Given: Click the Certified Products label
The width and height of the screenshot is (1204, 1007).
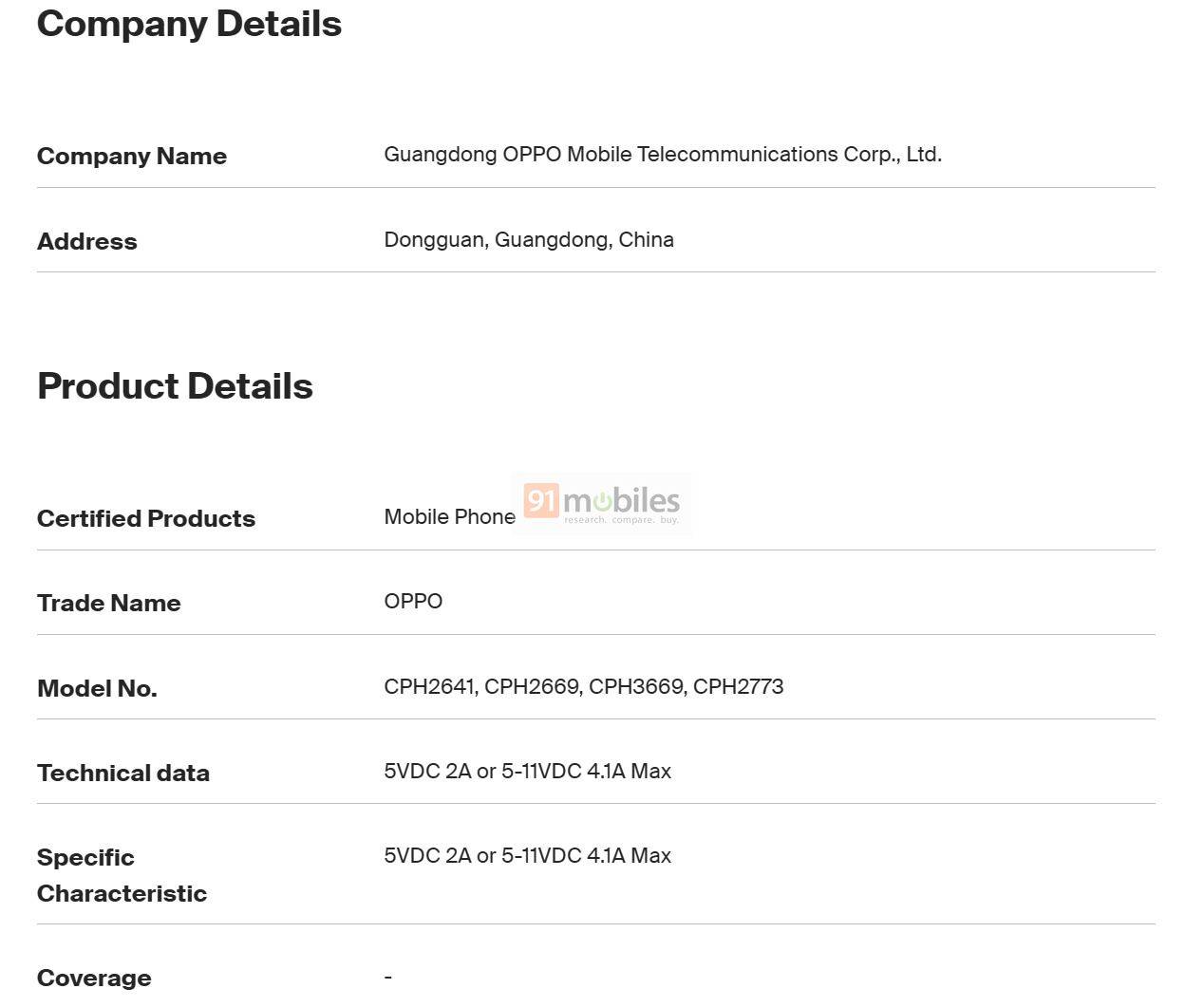Looking at the screenshot, I should tap(146, 519).
